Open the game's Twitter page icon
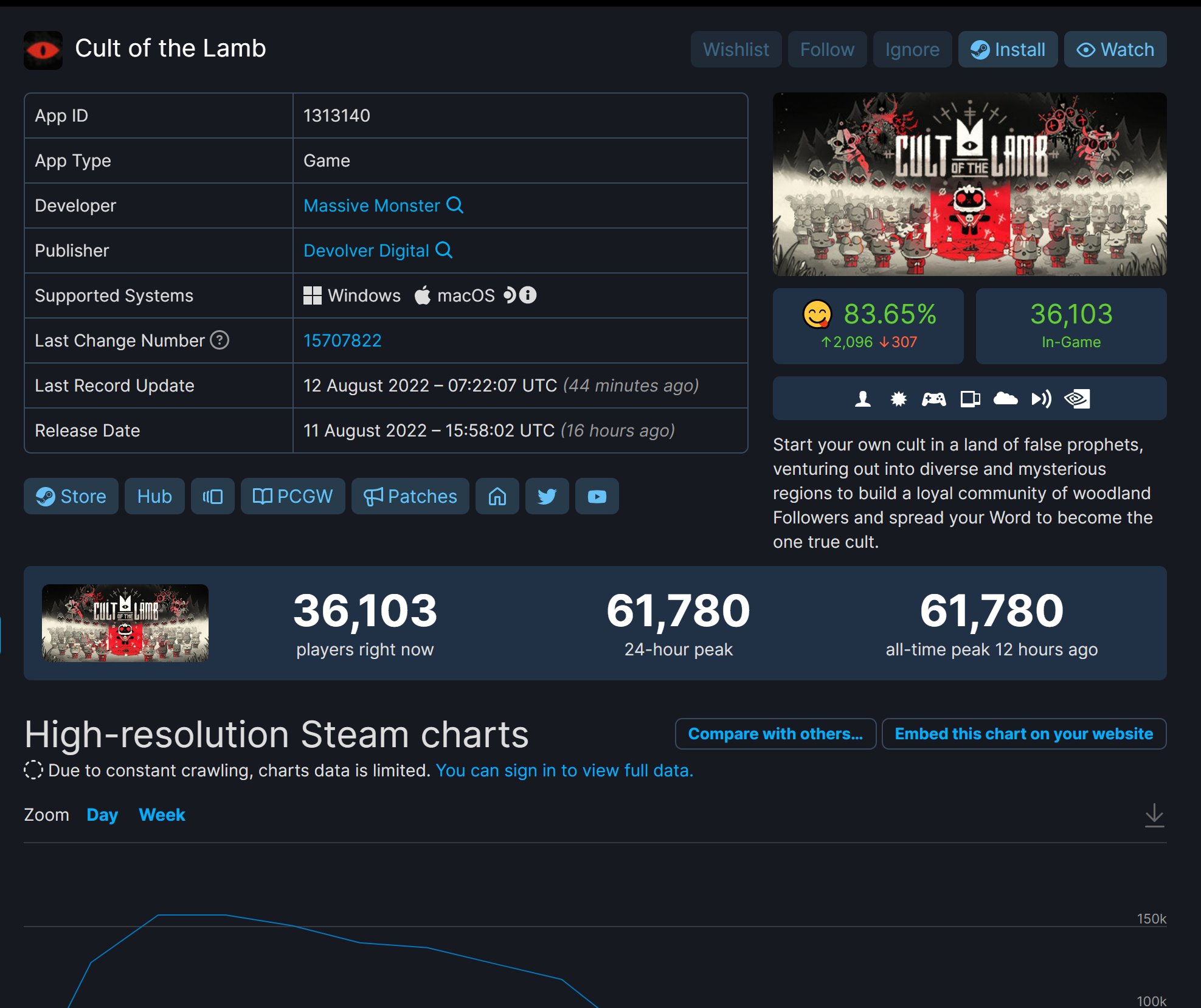The height and width of the screenshot is (1008, 1201). [x=547, y=496]
